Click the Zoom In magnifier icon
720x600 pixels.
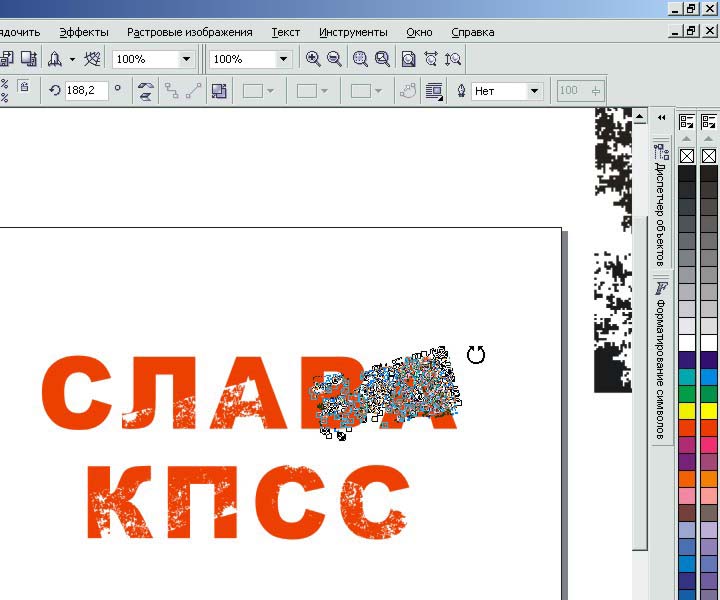[x=313, y=59]
